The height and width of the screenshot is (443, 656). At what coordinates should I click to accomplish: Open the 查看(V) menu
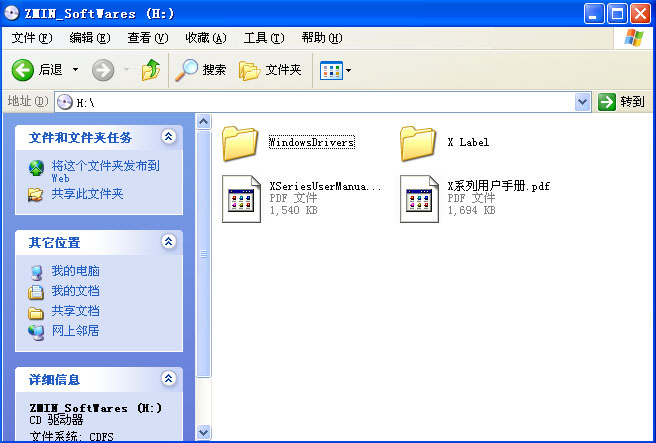pyautogui.click(x=148, y=38)
